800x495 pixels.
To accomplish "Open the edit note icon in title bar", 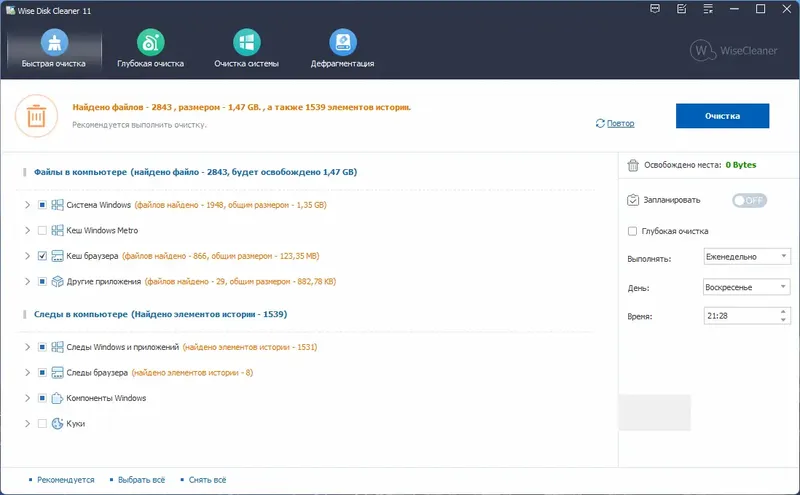I will (682, 9).
